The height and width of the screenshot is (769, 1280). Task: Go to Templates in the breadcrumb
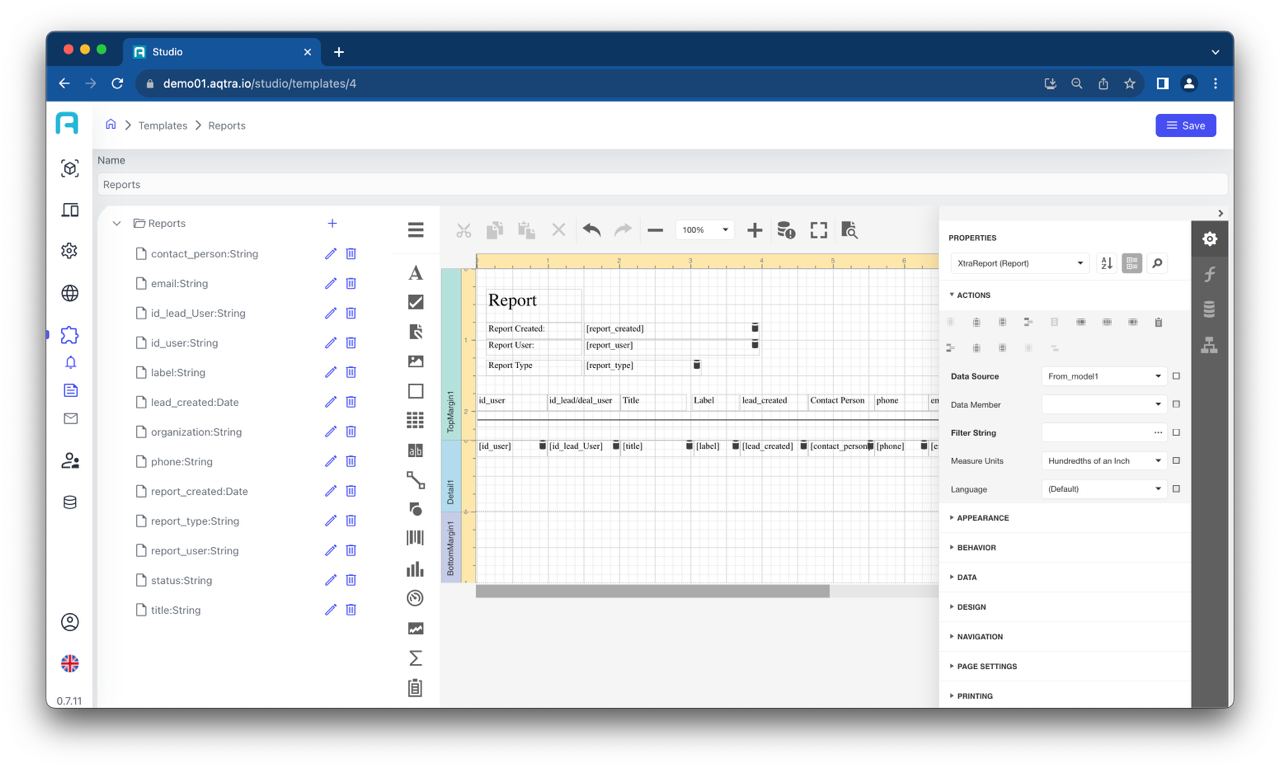163,126
